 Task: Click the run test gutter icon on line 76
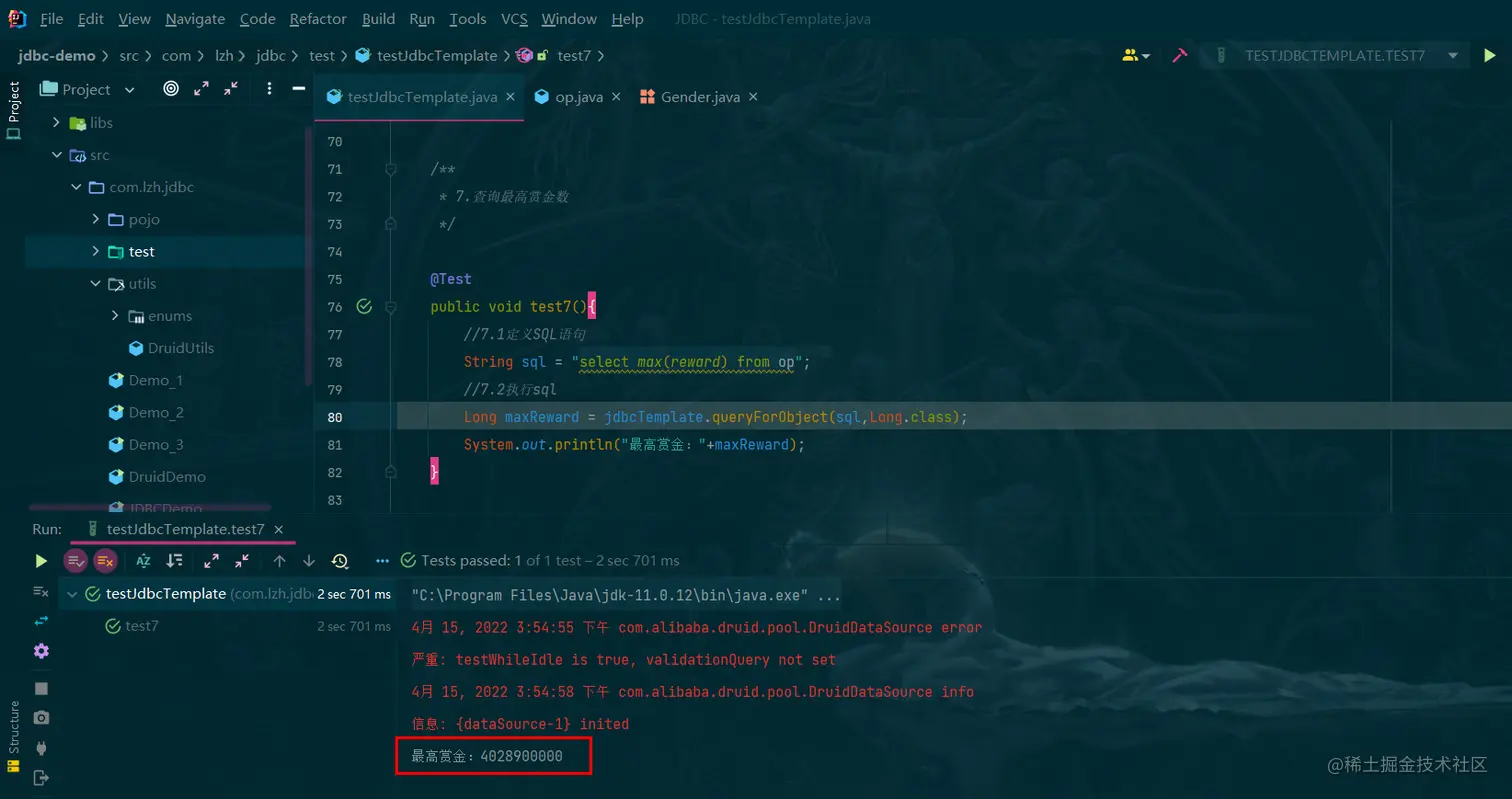pos(364,306)
